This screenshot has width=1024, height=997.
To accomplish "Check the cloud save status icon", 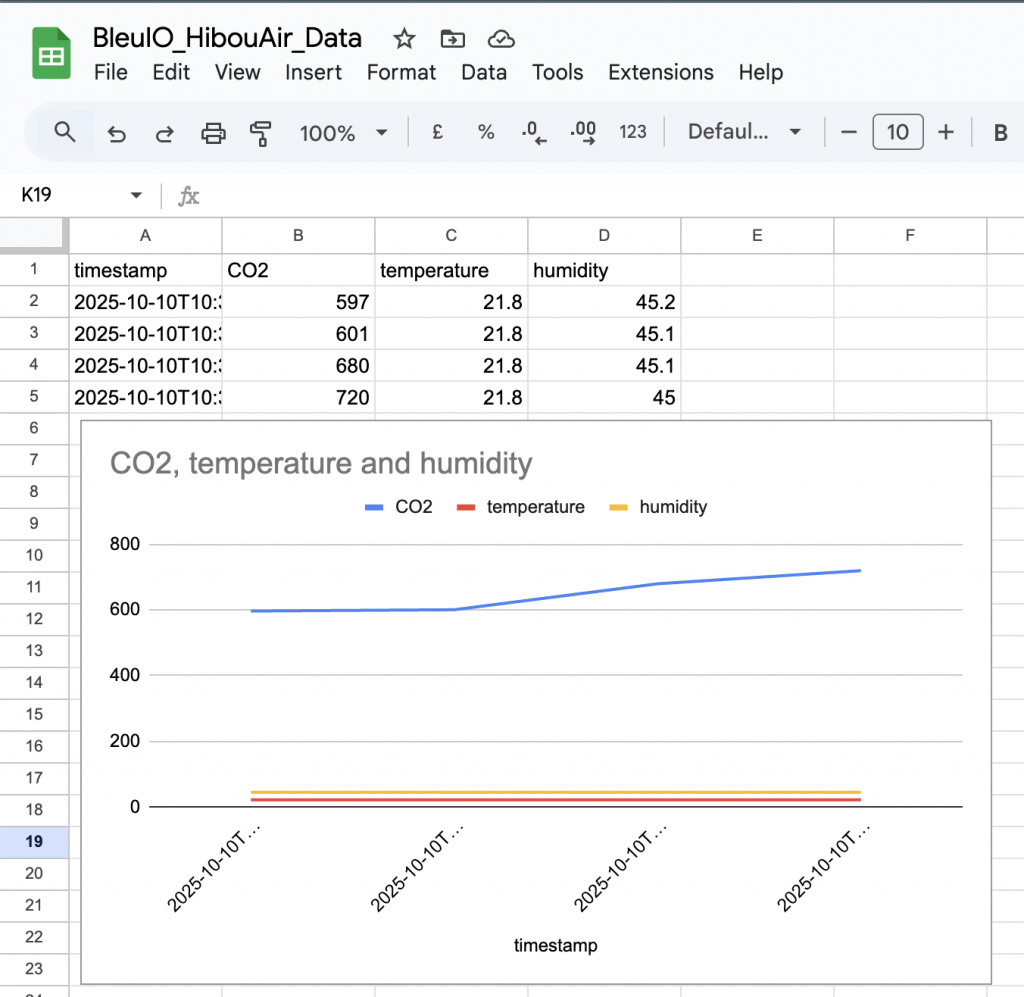I will click(501, 39).
